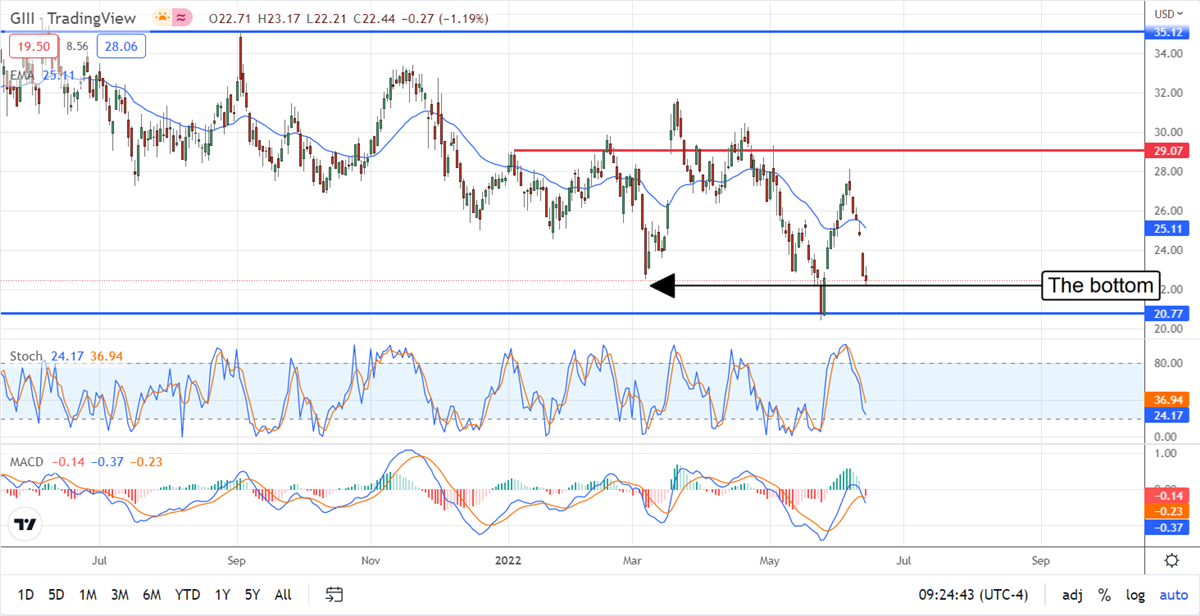Click the TradingView logo badge
This screenshot has height=616, width=1200.
point(26,525)
